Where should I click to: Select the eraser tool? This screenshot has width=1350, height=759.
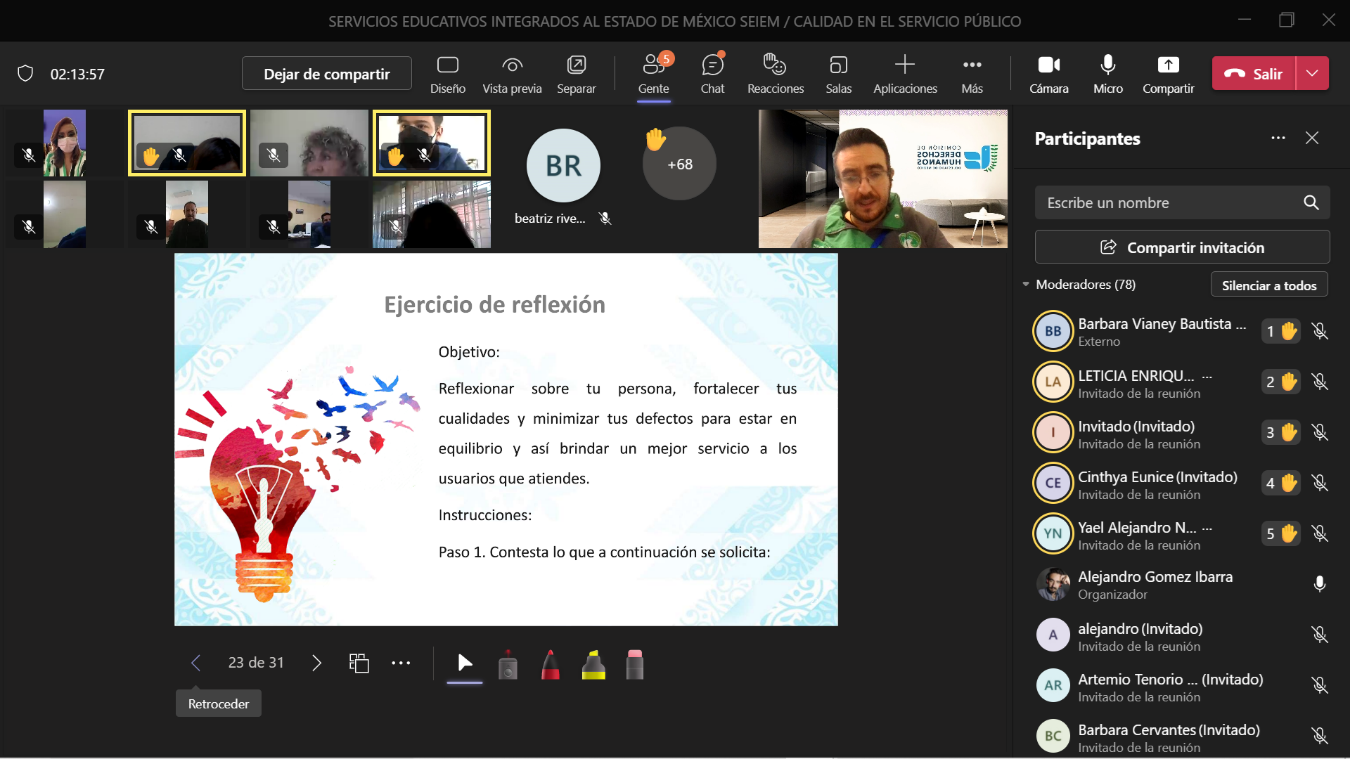click(x=635, y=664)
